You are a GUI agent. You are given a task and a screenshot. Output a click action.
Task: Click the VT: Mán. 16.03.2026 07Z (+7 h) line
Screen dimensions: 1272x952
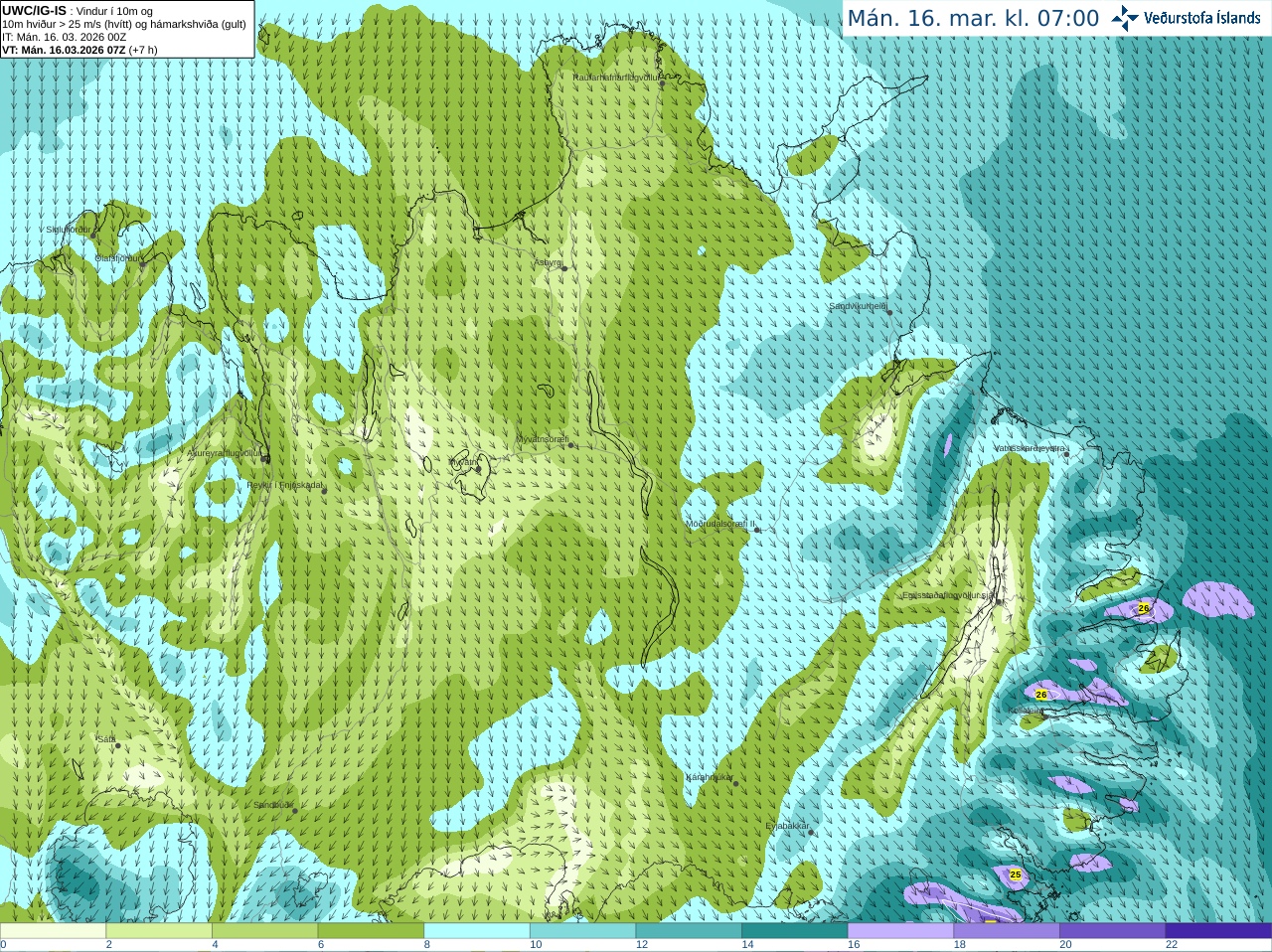79,50
